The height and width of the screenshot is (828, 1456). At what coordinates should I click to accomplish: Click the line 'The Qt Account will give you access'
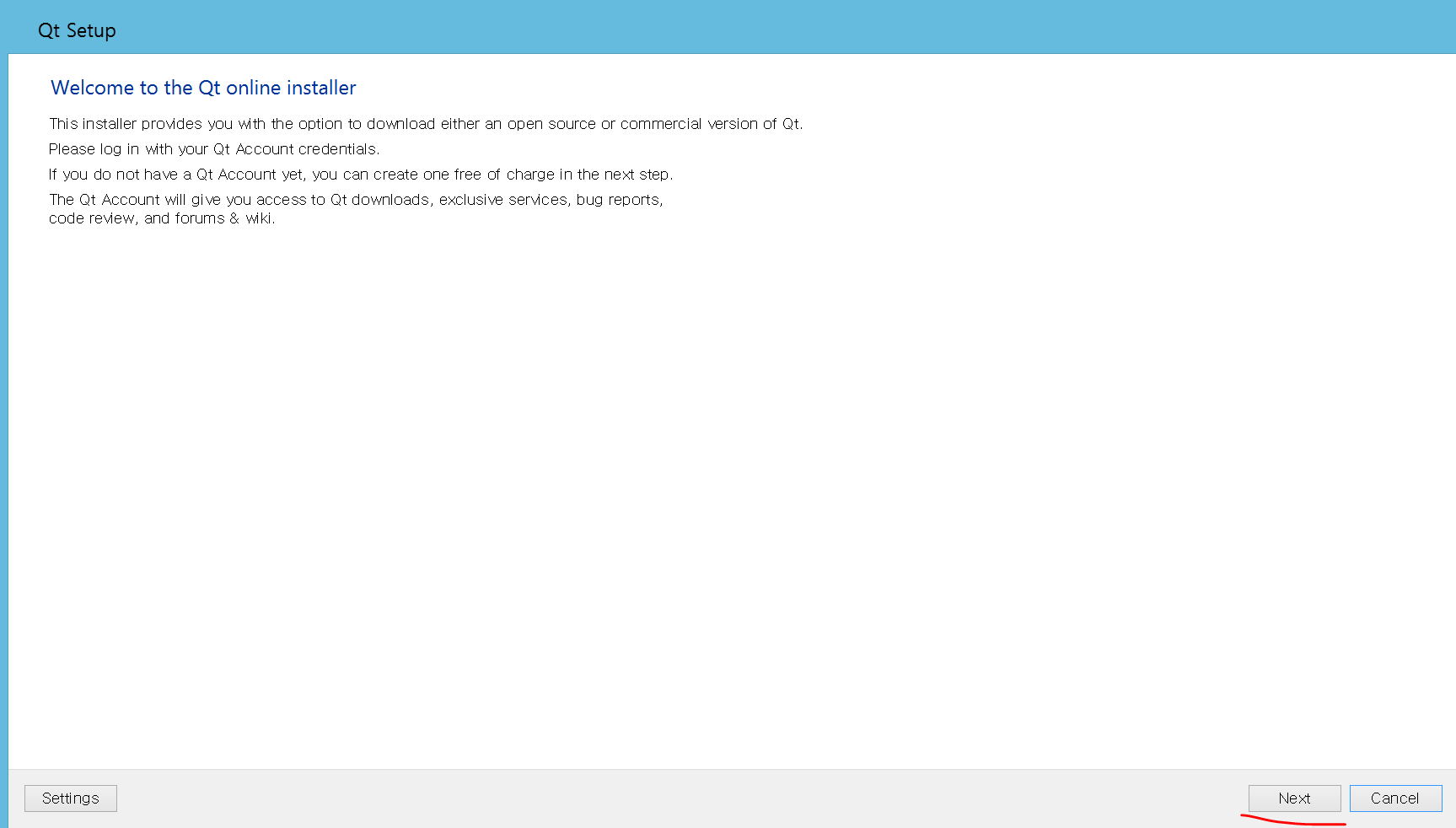356,200
